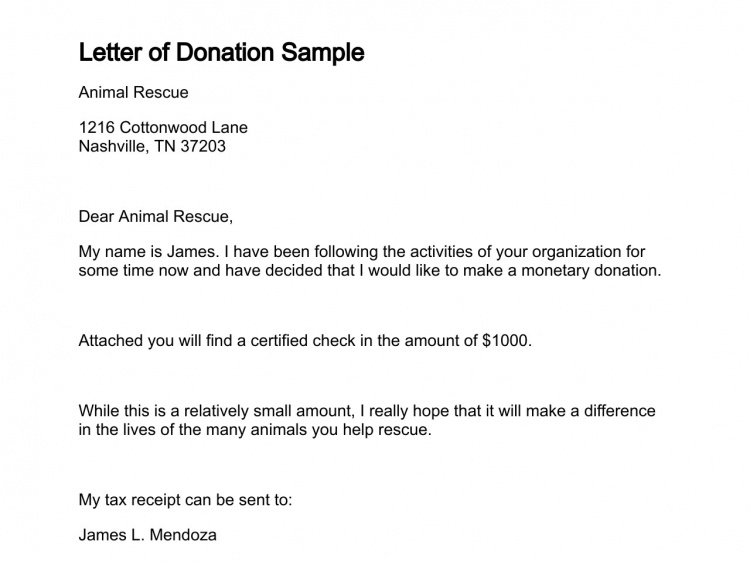Image resolution: width=750 pixels, height=562 pixels.
Task: Click the word 'Sample' in the title
Action: 323,53
